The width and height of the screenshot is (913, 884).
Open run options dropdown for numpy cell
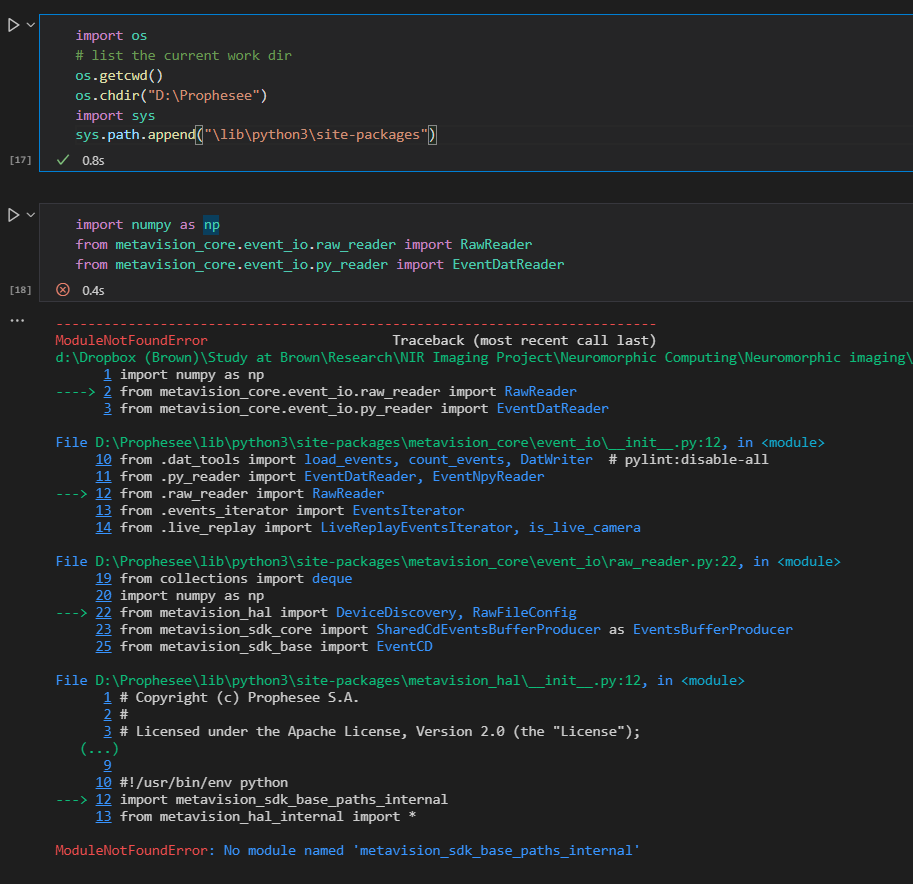31,215
